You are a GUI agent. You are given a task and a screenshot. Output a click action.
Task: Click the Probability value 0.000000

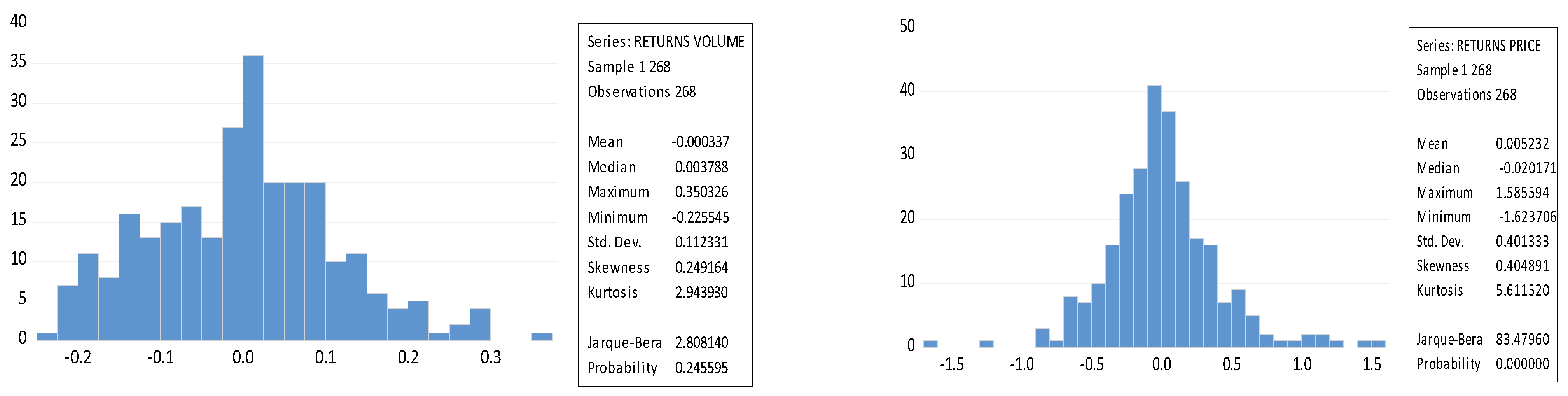1522,364
